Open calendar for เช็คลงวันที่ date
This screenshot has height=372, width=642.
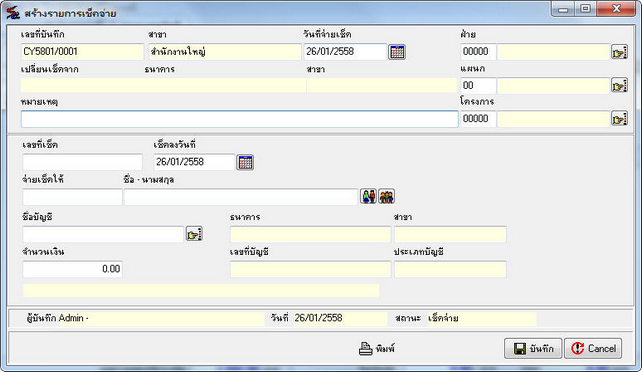[x=245, y=162]
